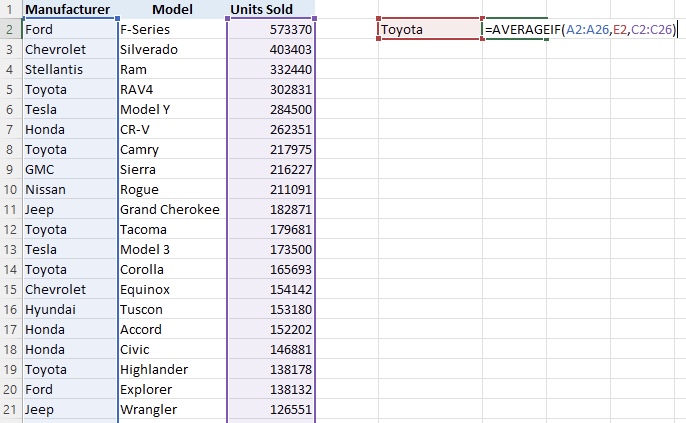This screenshot has height=423, width=686.
Task: Click the Highlander model cell
Action: [172, 370]
